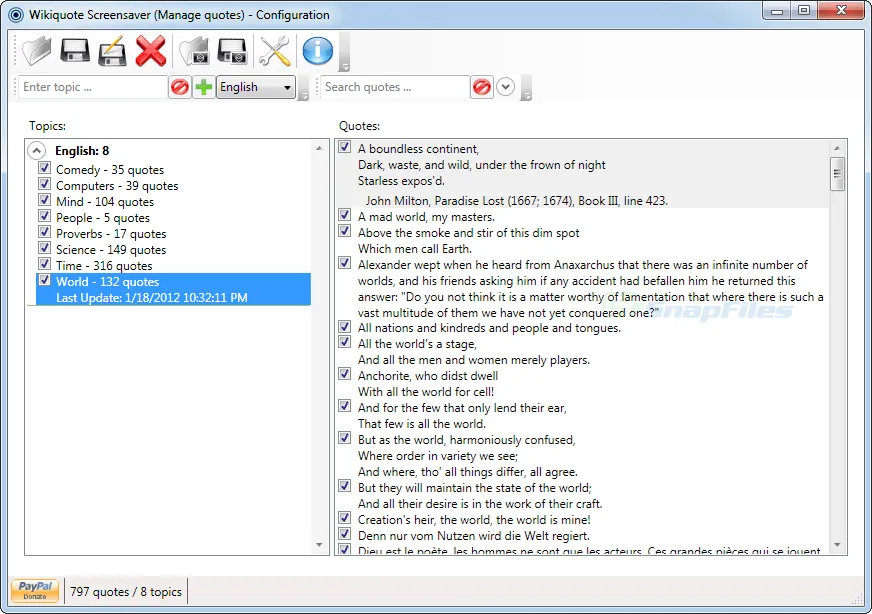Click the Save As pencil-disk icon
872x614 pixels.
coord(112,51)
